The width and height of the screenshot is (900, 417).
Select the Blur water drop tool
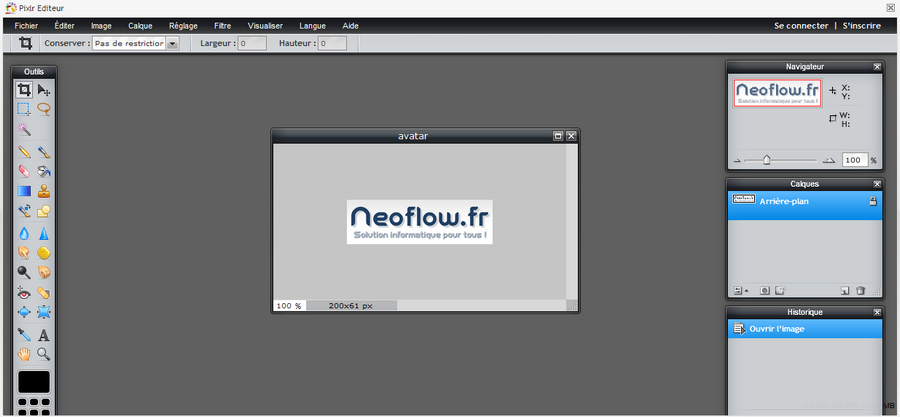coord(24,233)
